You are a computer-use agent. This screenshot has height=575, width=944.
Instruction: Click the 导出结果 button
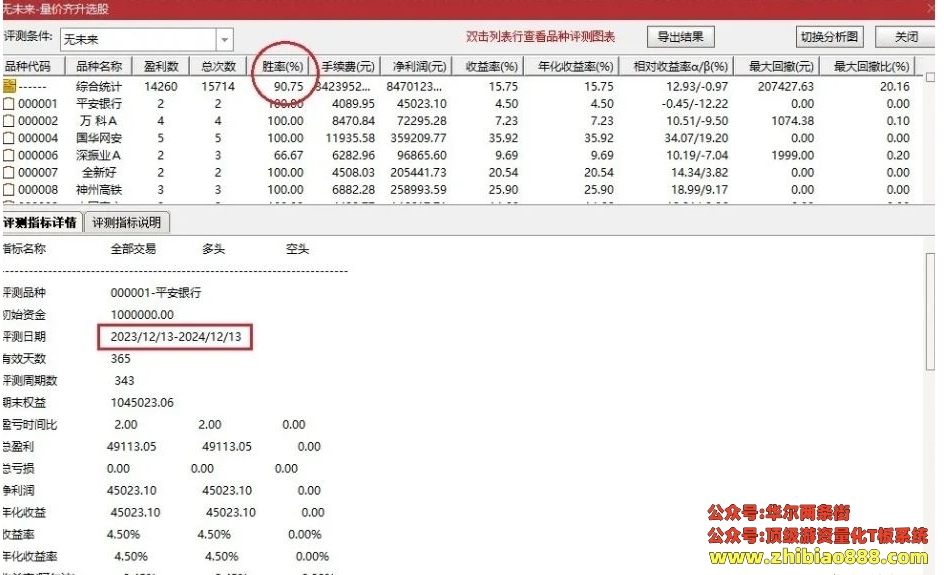[x=680, y=37]
